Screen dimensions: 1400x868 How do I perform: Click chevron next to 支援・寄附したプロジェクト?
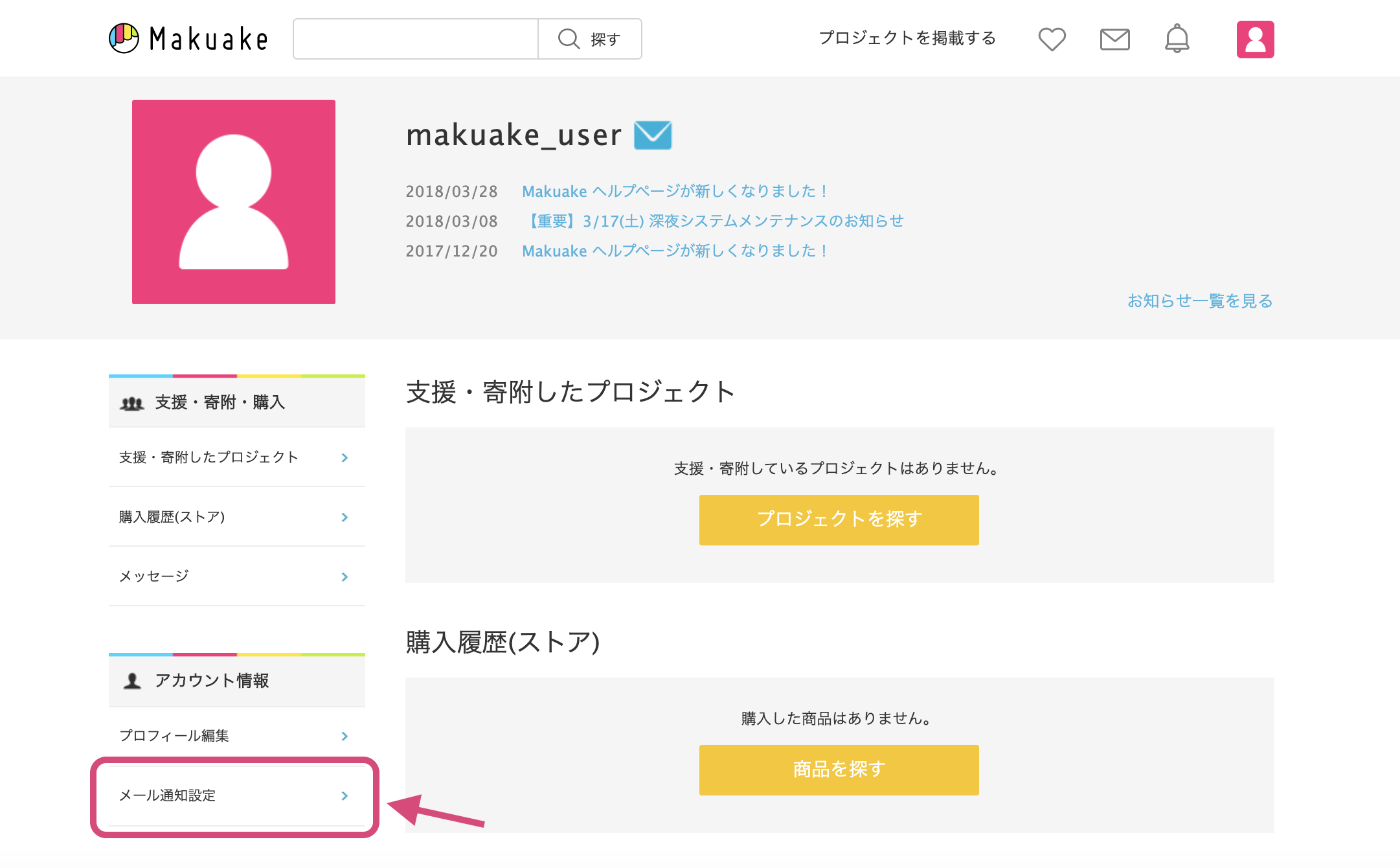tap(344, 457)
